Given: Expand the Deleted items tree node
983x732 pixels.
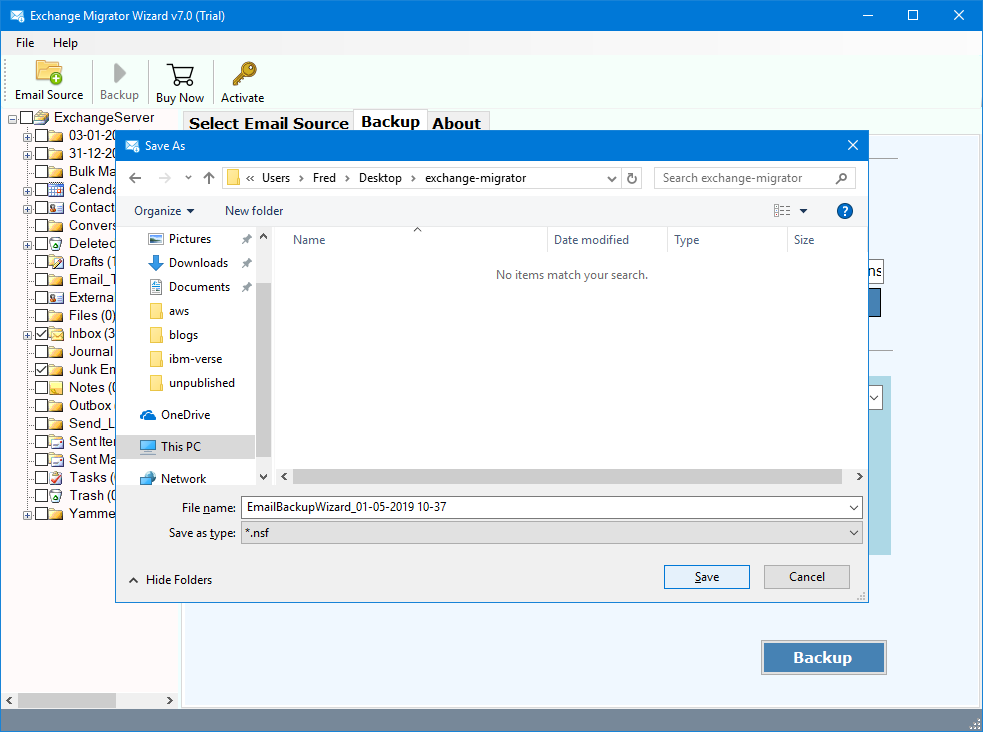Looking at the screenshot, I should [28, 244].
